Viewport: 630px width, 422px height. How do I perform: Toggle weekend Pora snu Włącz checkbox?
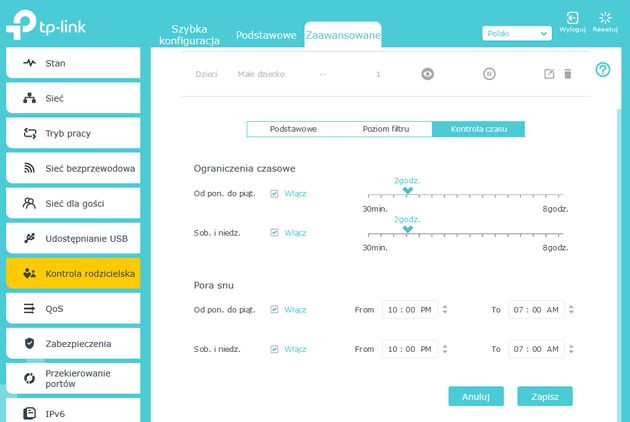274,349
